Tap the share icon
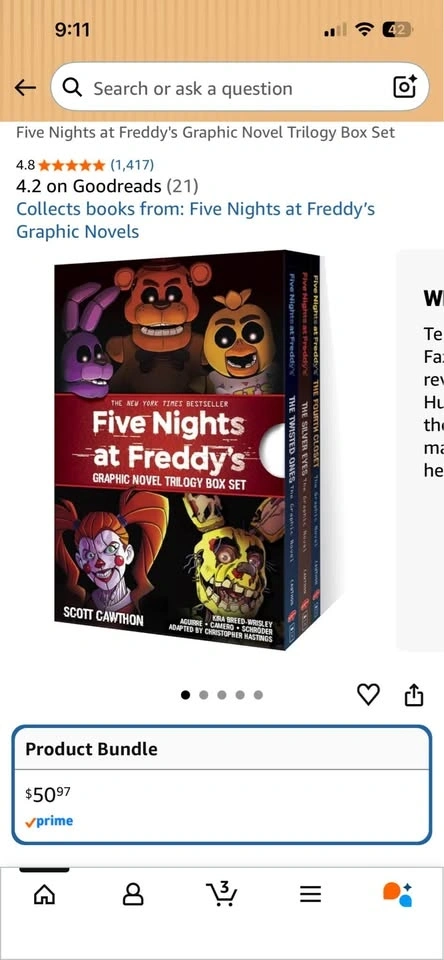Viewport: 444px width, 960px height. [x=414, y=694]
